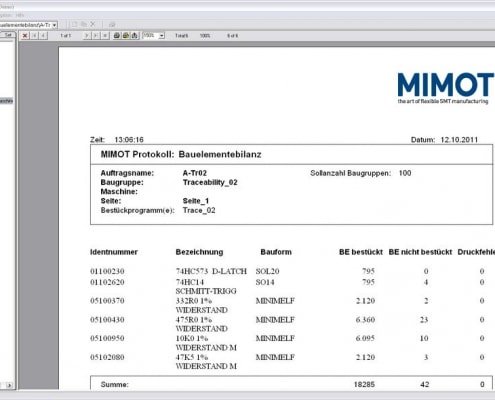Click 'SCHMITT-TRIGG' description text
Image resolution: width=495 pixels, height=400 pixels.
pos(206,291)
